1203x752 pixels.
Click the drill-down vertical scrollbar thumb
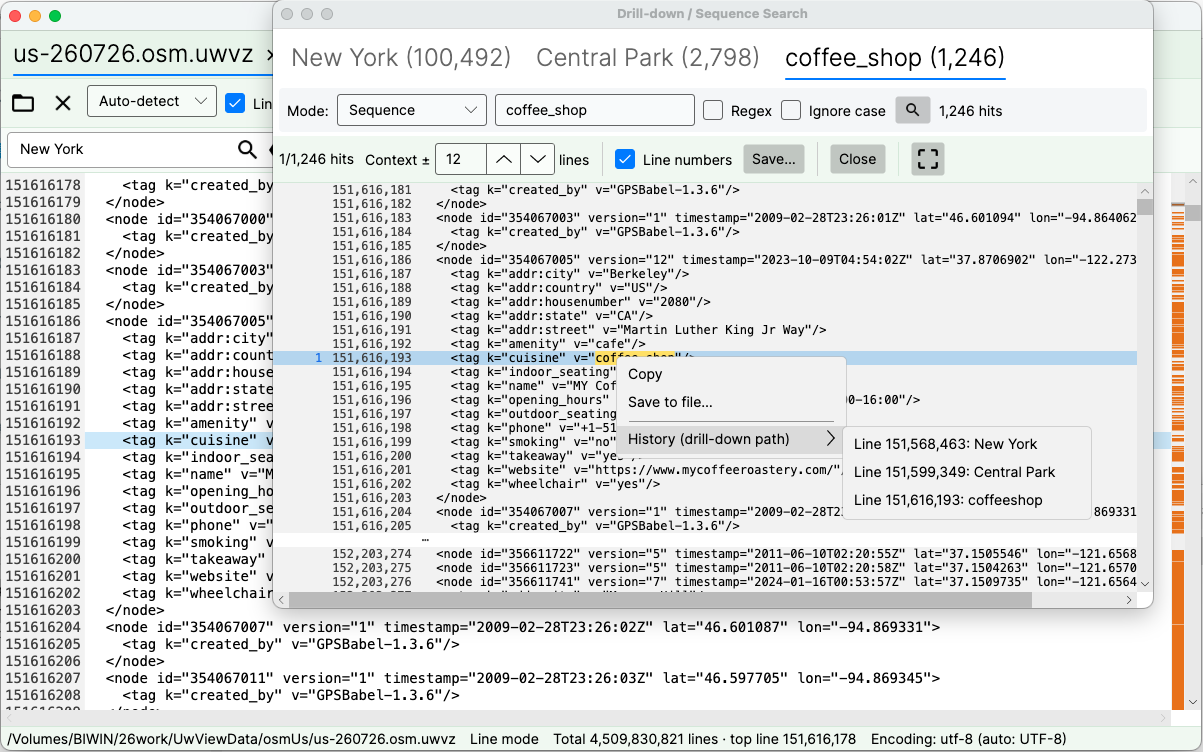pyautogui.click(x=1145, y=207)
